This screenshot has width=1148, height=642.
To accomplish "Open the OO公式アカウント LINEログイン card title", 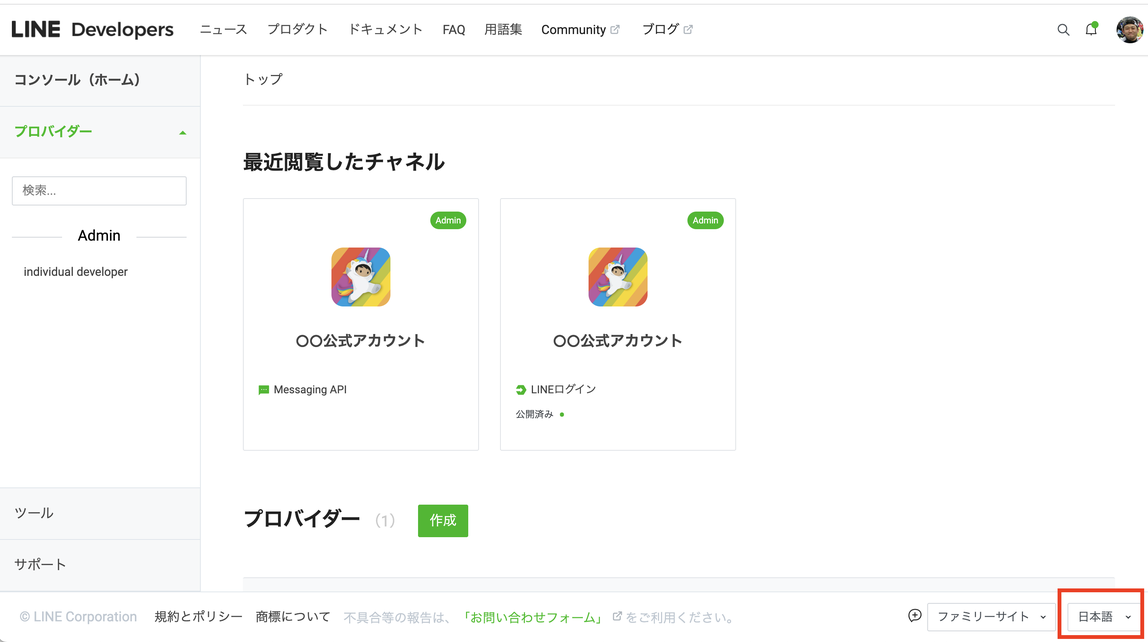I will (x=617, y=340).
